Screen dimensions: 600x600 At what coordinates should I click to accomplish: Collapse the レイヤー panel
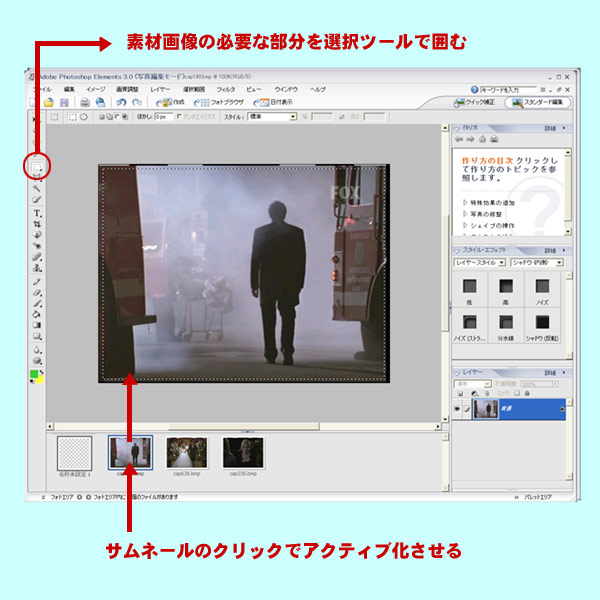(456, 373)
